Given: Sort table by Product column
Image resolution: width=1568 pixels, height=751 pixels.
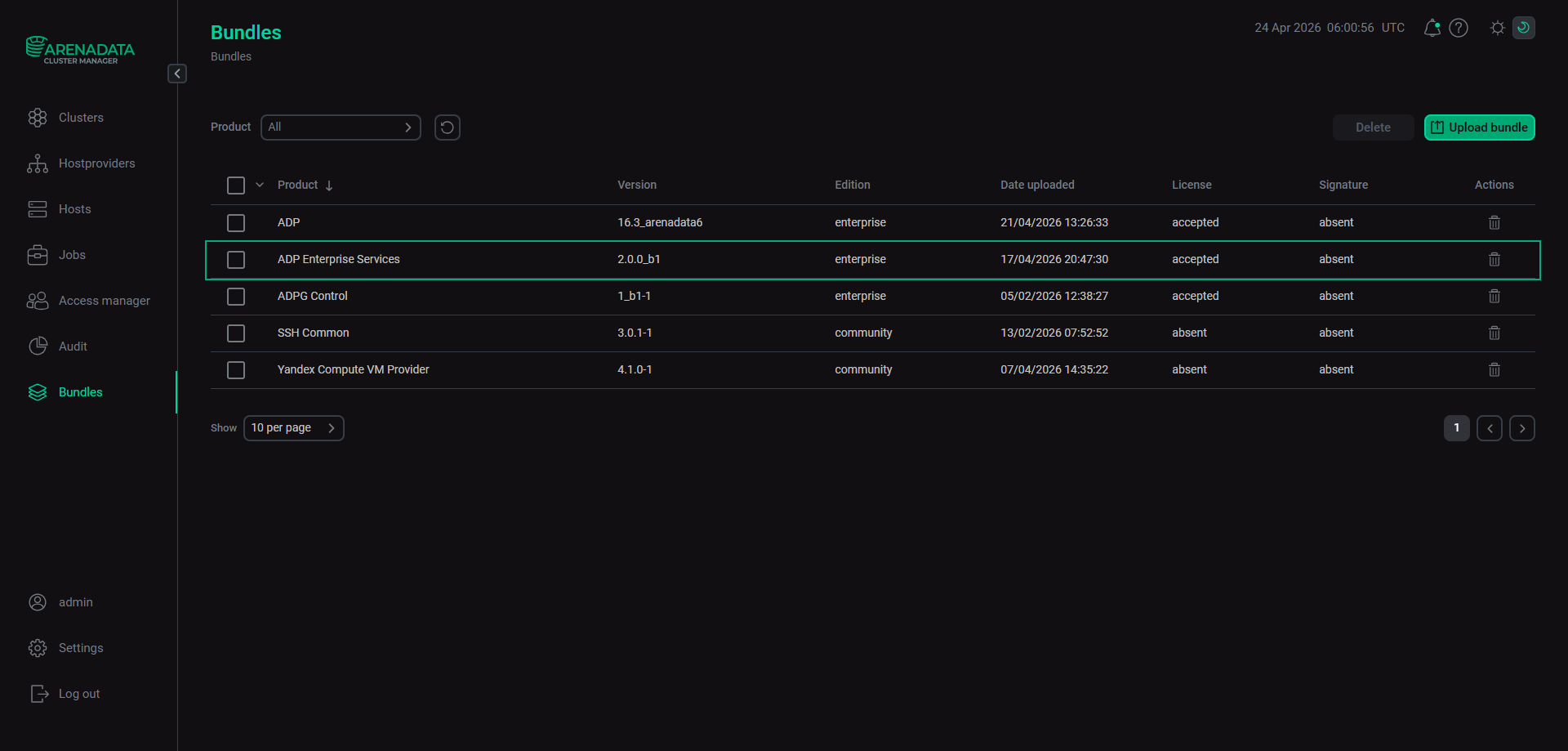Looking at the screenshot, I should 305,186.
